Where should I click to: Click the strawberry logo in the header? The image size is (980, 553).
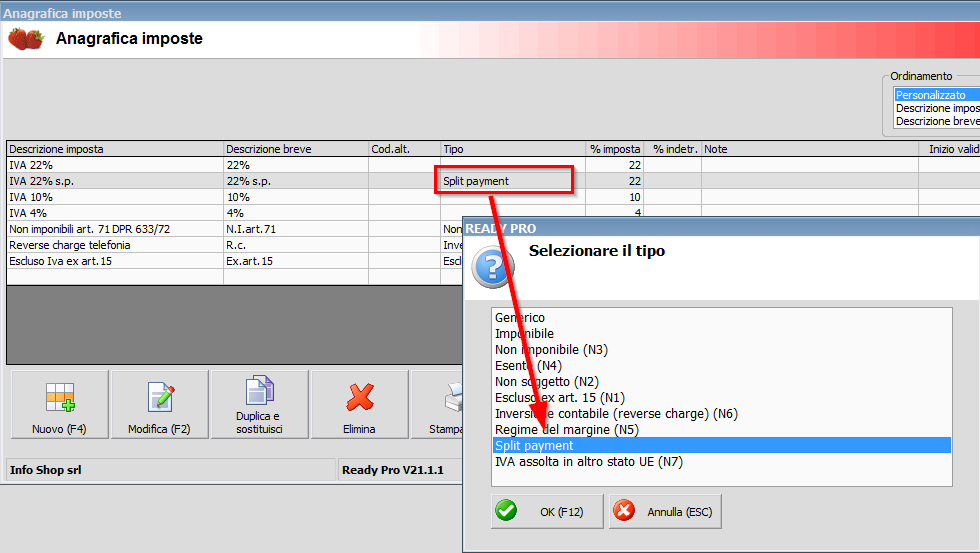pyautogui.click(x=26, y=39)
